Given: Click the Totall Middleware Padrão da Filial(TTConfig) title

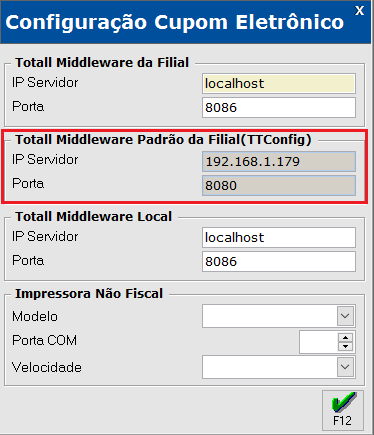Looking at the screenshot, I should coord(163,140).
